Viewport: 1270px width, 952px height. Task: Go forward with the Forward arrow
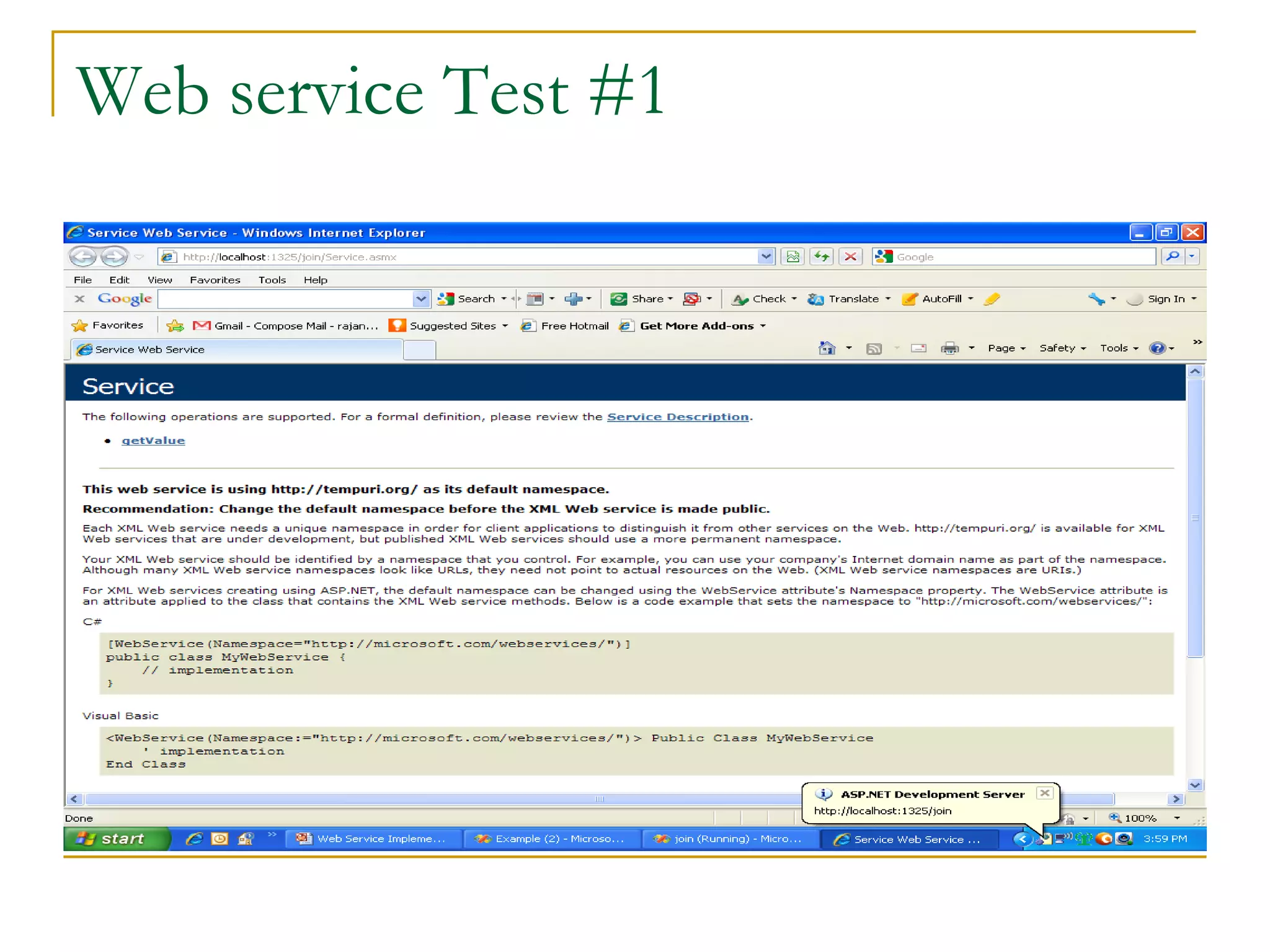click(x=113, y=256)
